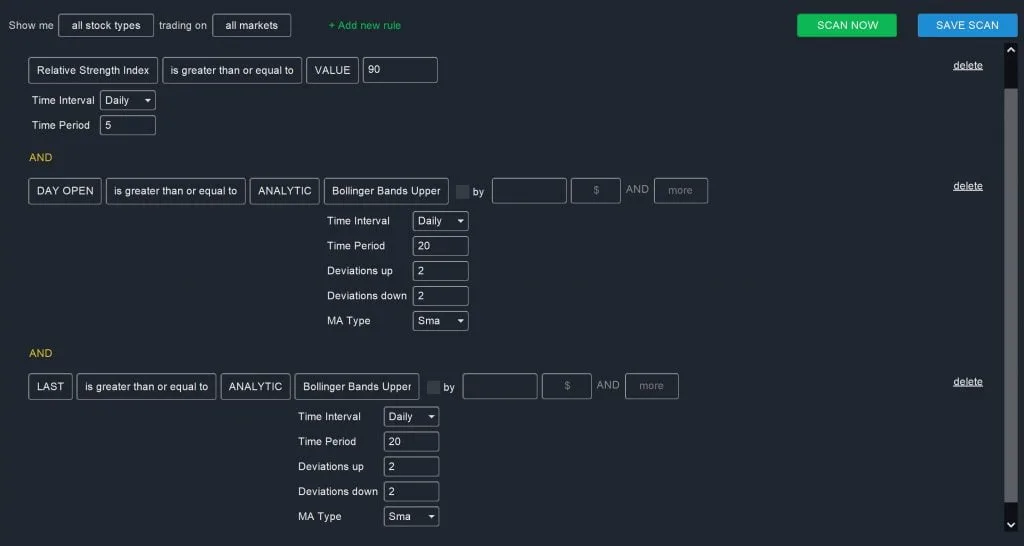Expand MA Type dropdown in LAST rule
This screenshot has width=1024, height=546.
411,516
